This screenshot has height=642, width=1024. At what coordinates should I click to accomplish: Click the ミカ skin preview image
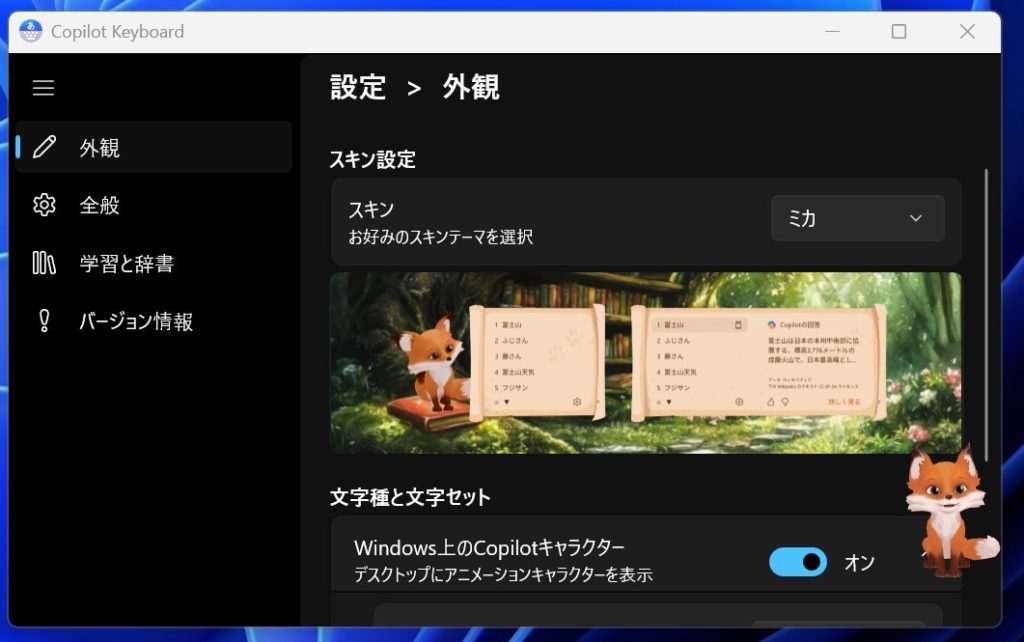645,362
